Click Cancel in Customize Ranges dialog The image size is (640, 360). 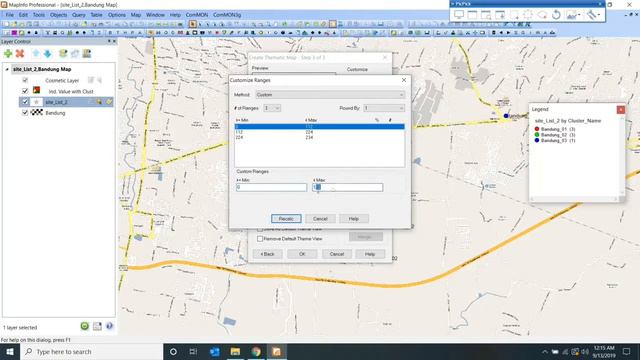[320, 219]
